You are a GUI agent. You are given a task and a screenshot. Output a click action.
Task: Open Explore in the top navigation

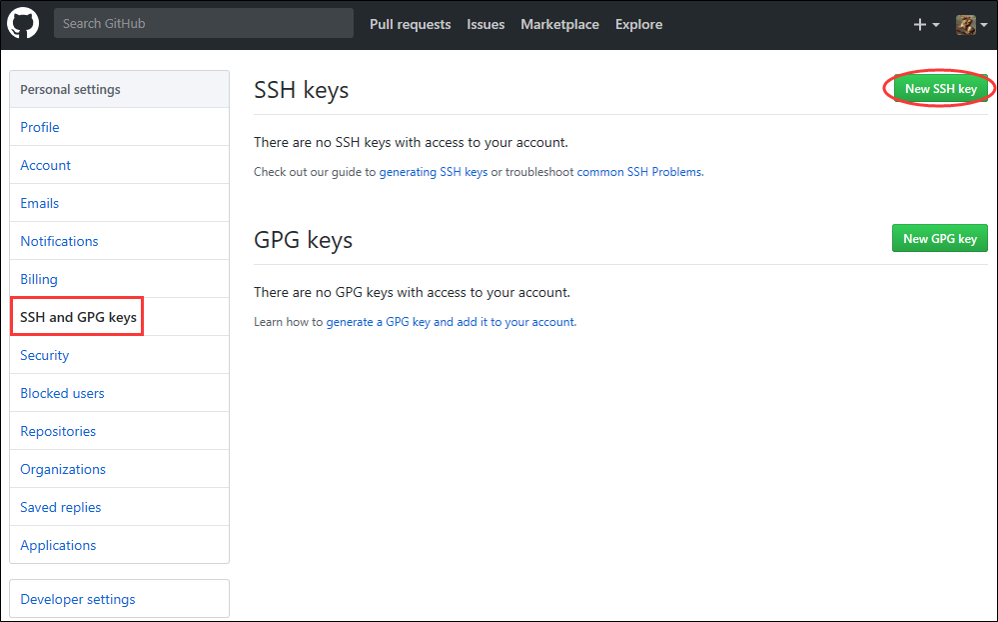pyautogui.click(x=638, y=24)
